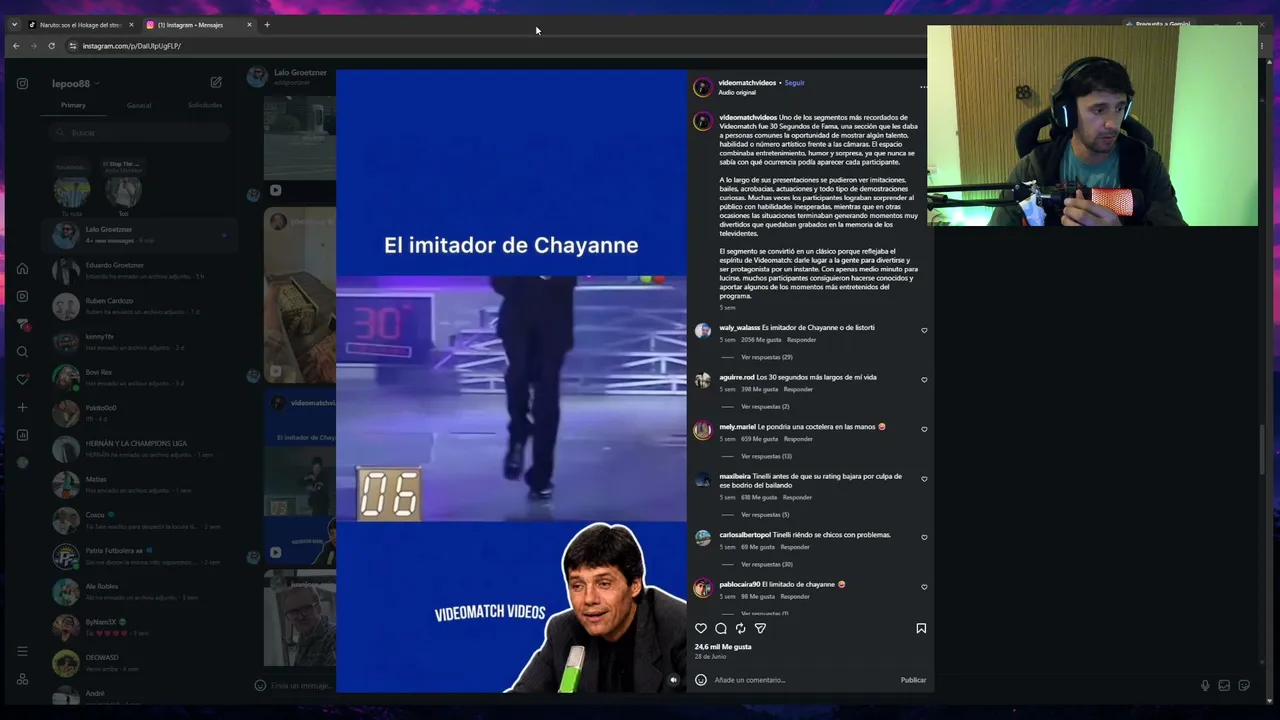Open the comment bubble icon under the post
Screen dimensions: 1280x720
[x=721, y=628]
